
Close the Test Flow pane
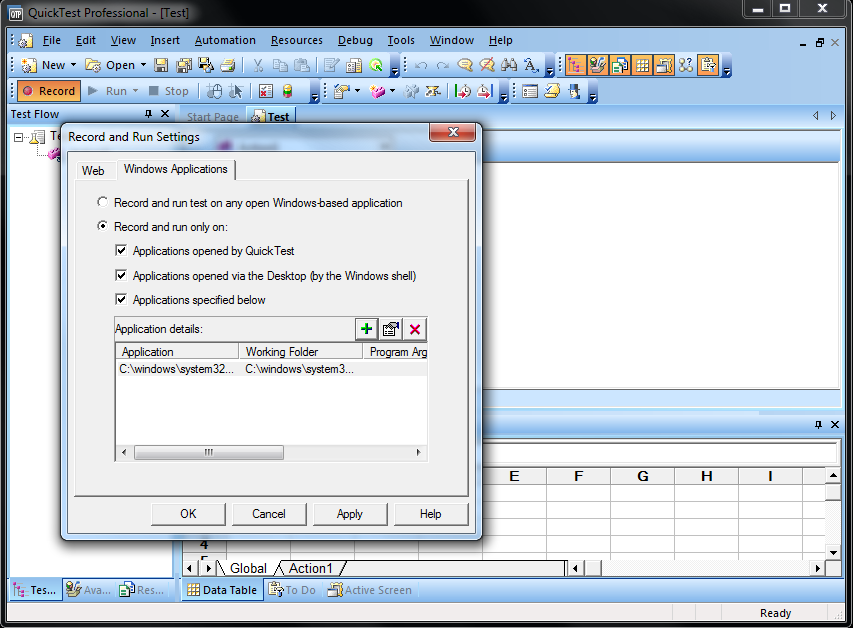coord(165,114)
